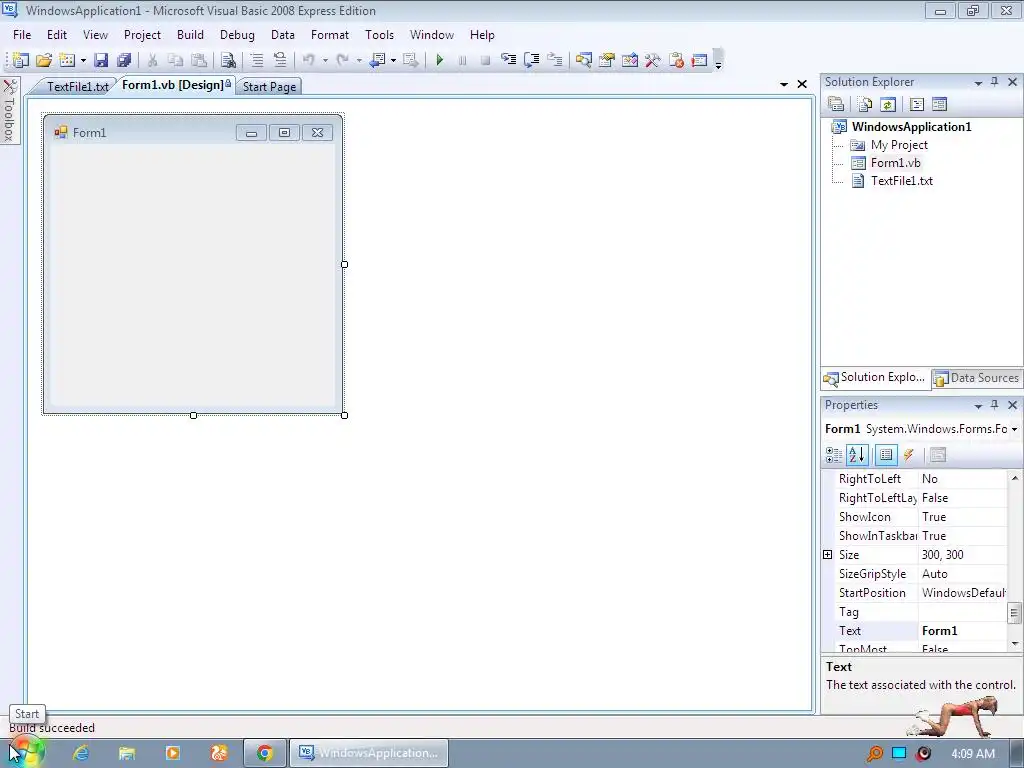
Task: Click the Paste clipboard icon
Action: [199, 60]
